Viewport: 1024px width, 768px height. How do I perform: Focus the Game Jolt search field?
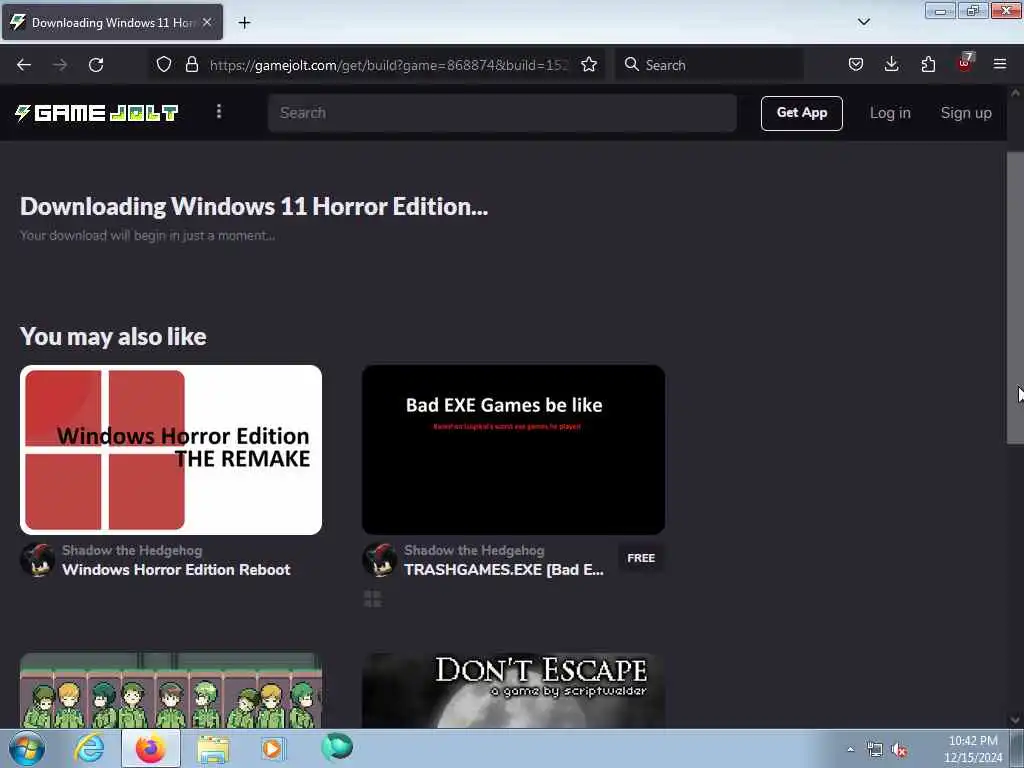(502, 113)
